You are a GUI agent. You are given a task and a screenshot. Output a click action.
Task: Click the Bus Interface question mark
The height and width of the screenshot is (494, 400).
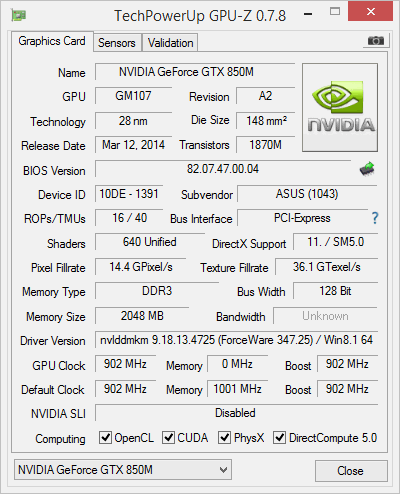point(375,218)
